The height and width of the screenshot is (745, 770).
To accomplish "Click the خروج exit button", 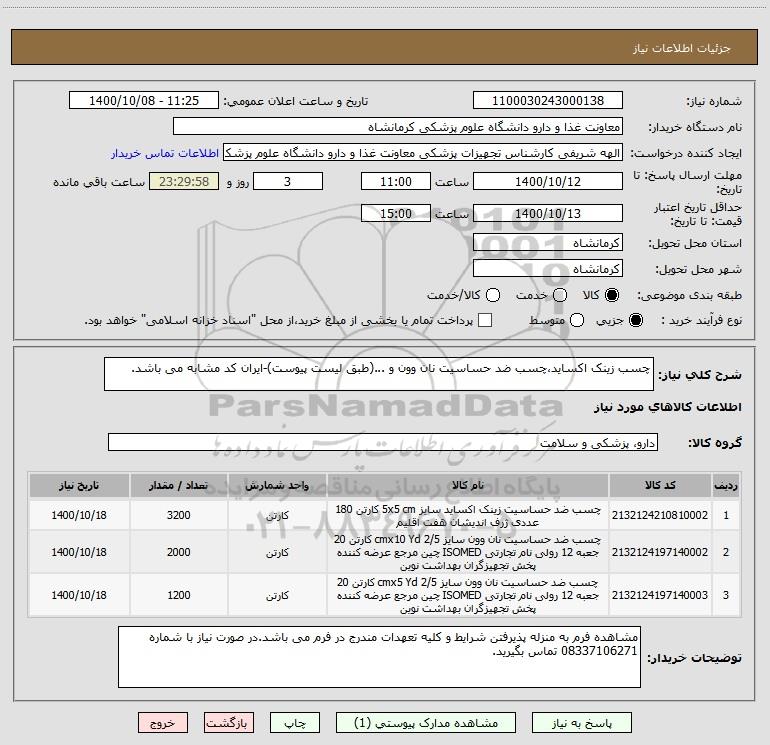I will pos(163,723).
